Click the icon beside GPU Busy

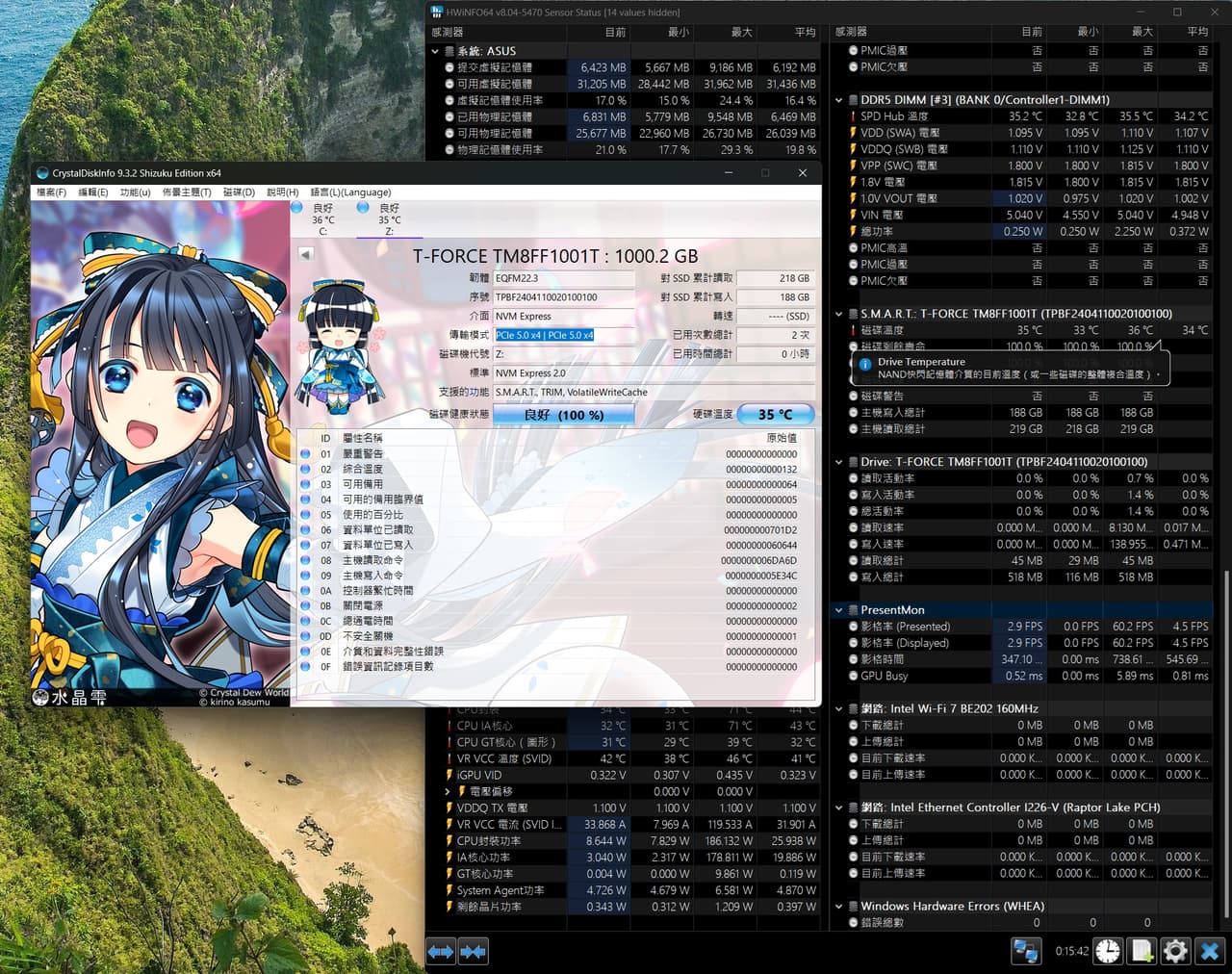pyautogui.click(x=853, y=676)
